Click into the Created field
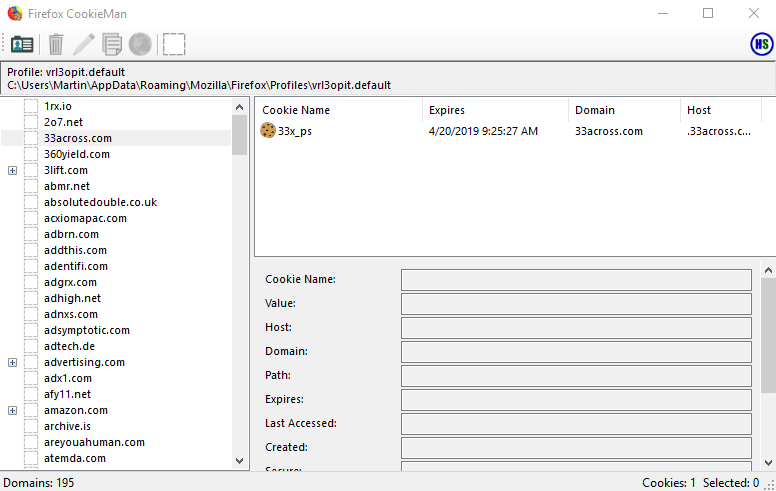Screen dimensions: 776x491 tap(576, 448)
